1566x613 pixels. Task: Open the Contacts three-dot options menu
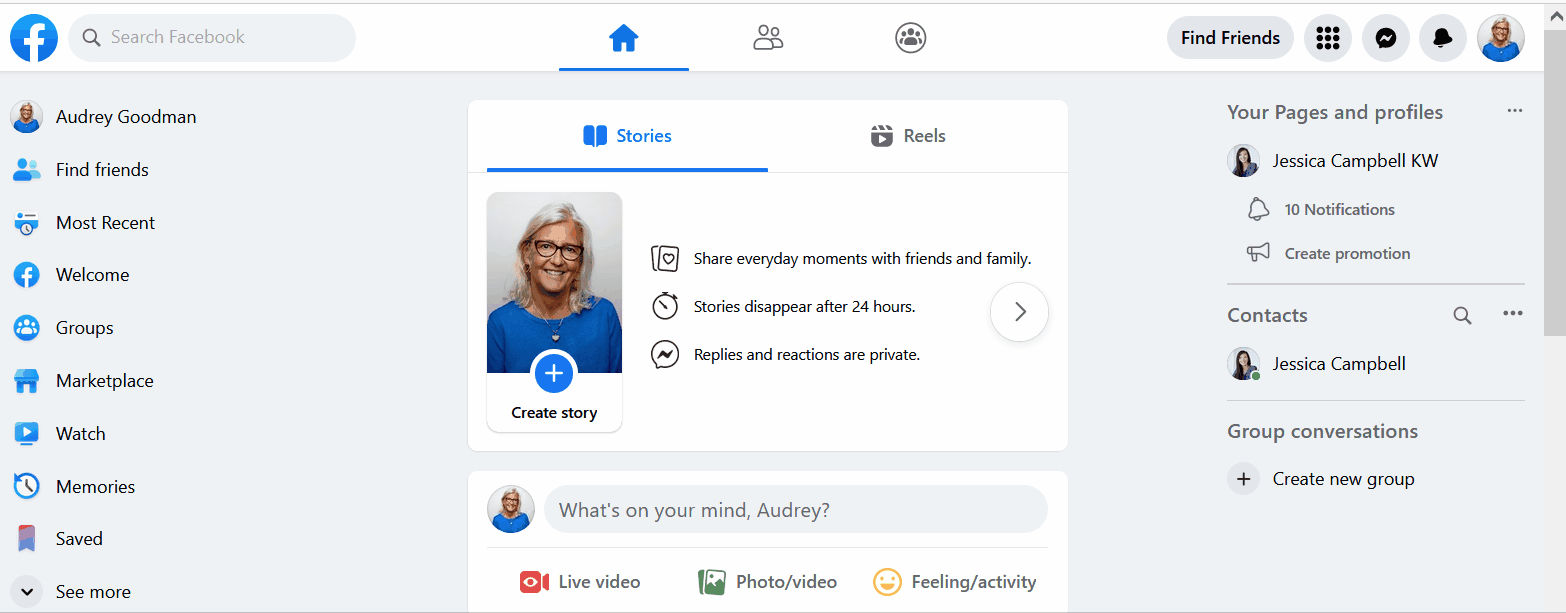1512,314
